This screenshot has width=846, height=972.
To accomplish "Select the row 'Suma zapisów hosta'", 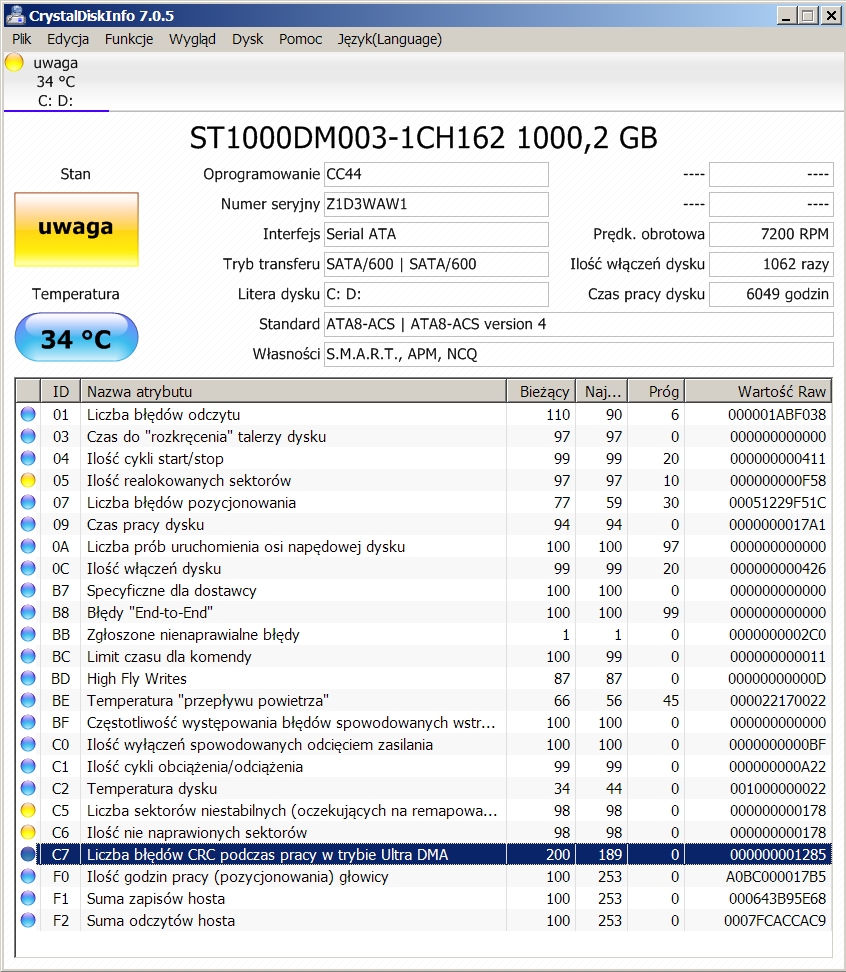I will (x=423, y=898).
